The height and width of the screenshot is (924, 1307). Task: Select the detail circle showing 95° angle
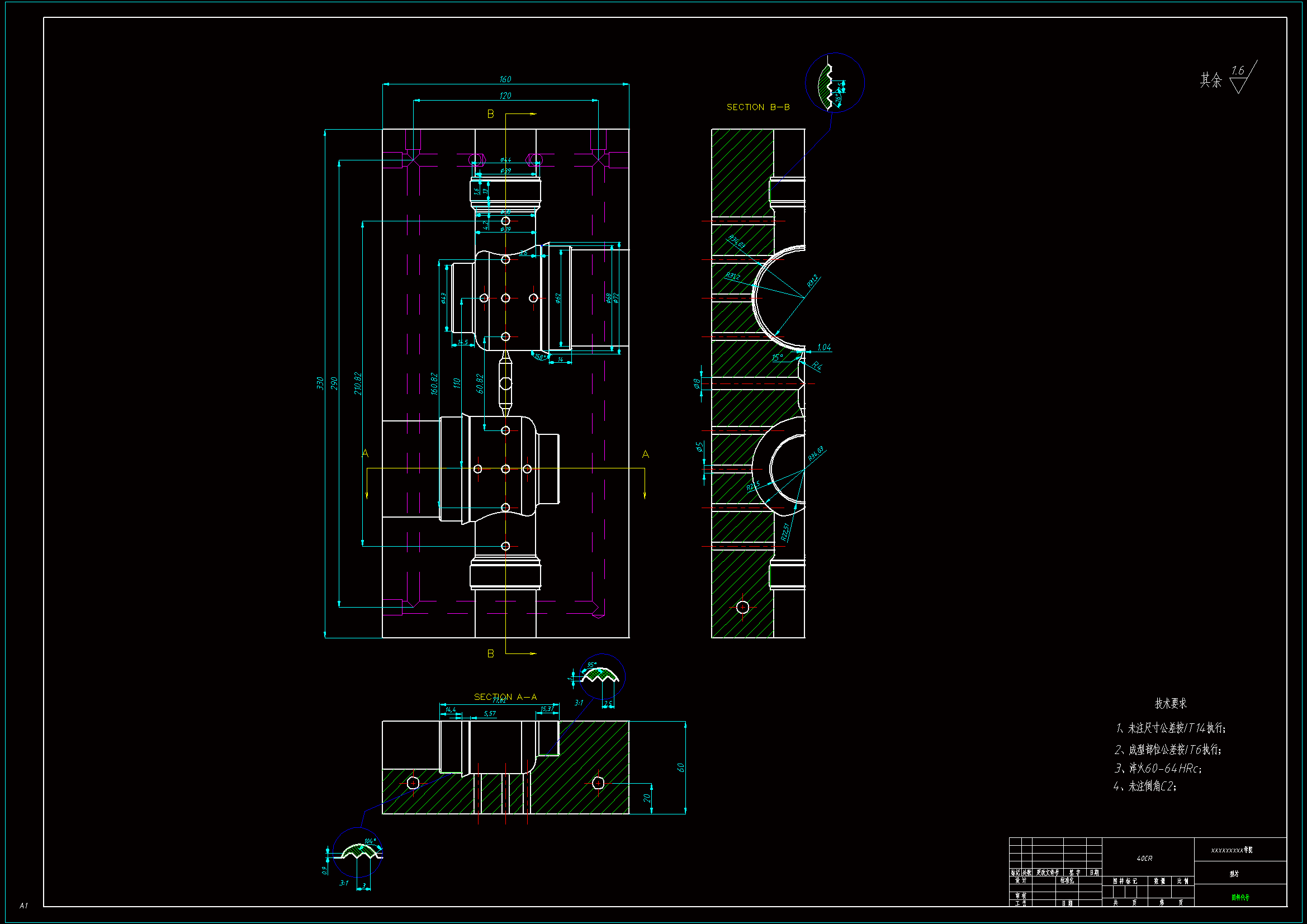point(602,676)
